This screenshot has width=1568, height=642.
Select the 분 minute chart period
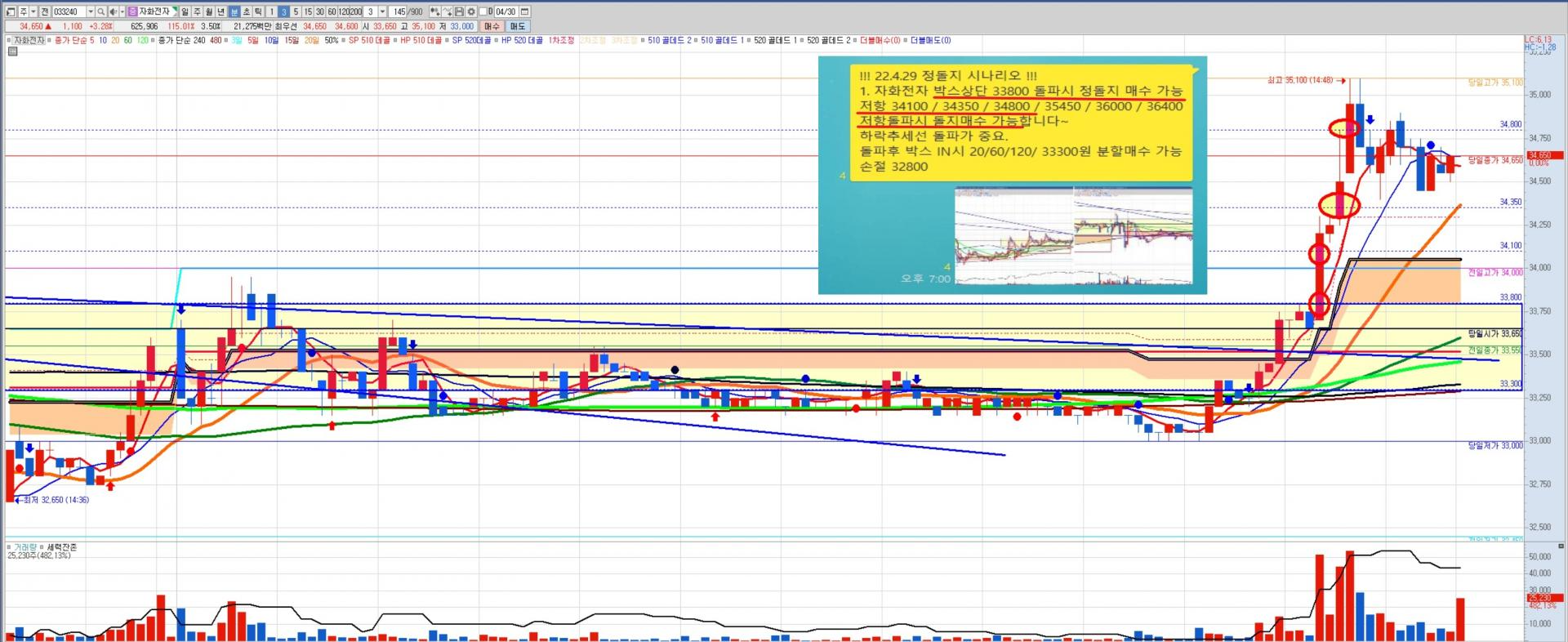[x=234, y=11]
